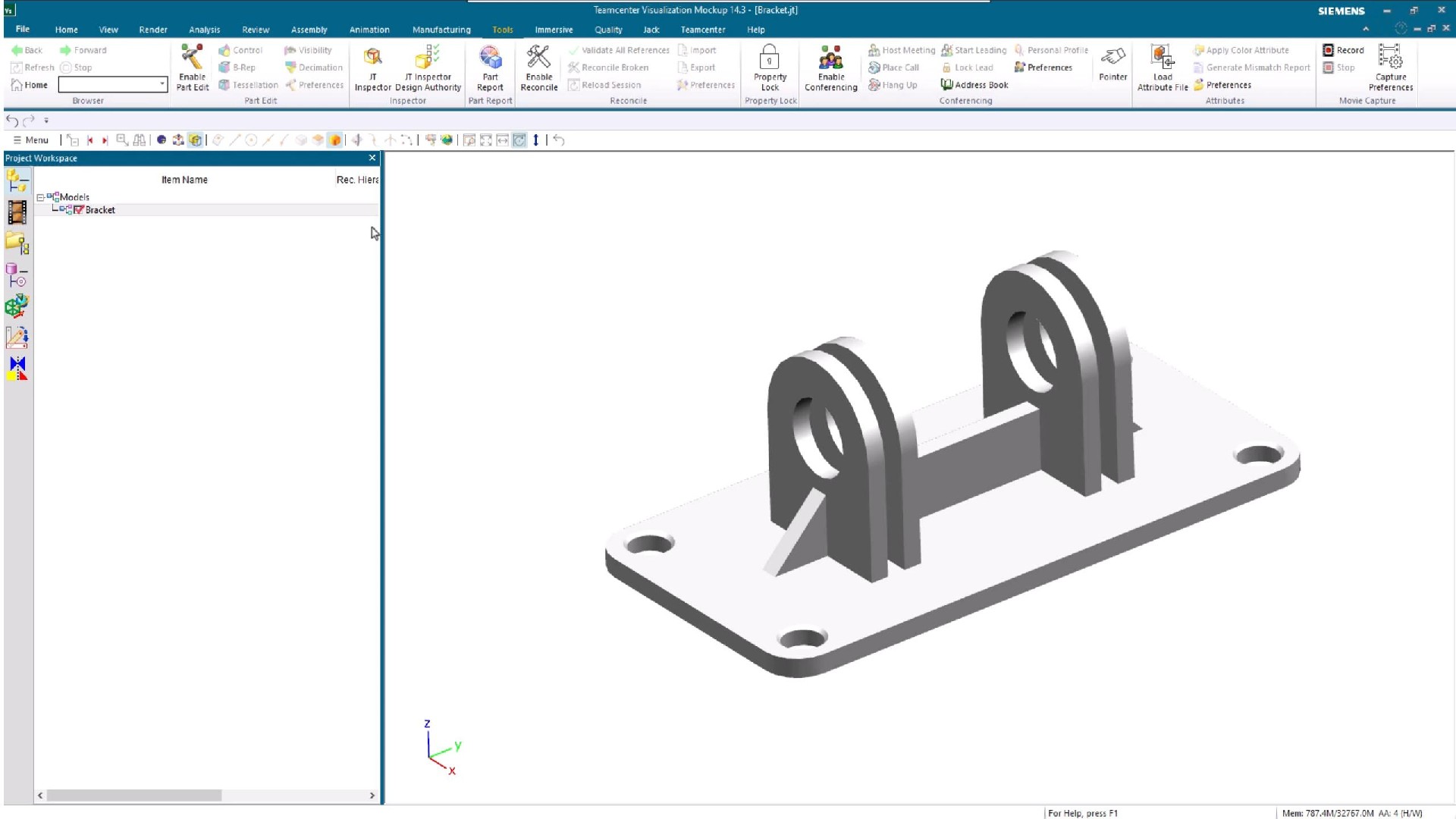Screen dimensions: 1456x819
Task: Click Enable Part Edit icon
Action: pyautogui.click(x=192, y=58)
